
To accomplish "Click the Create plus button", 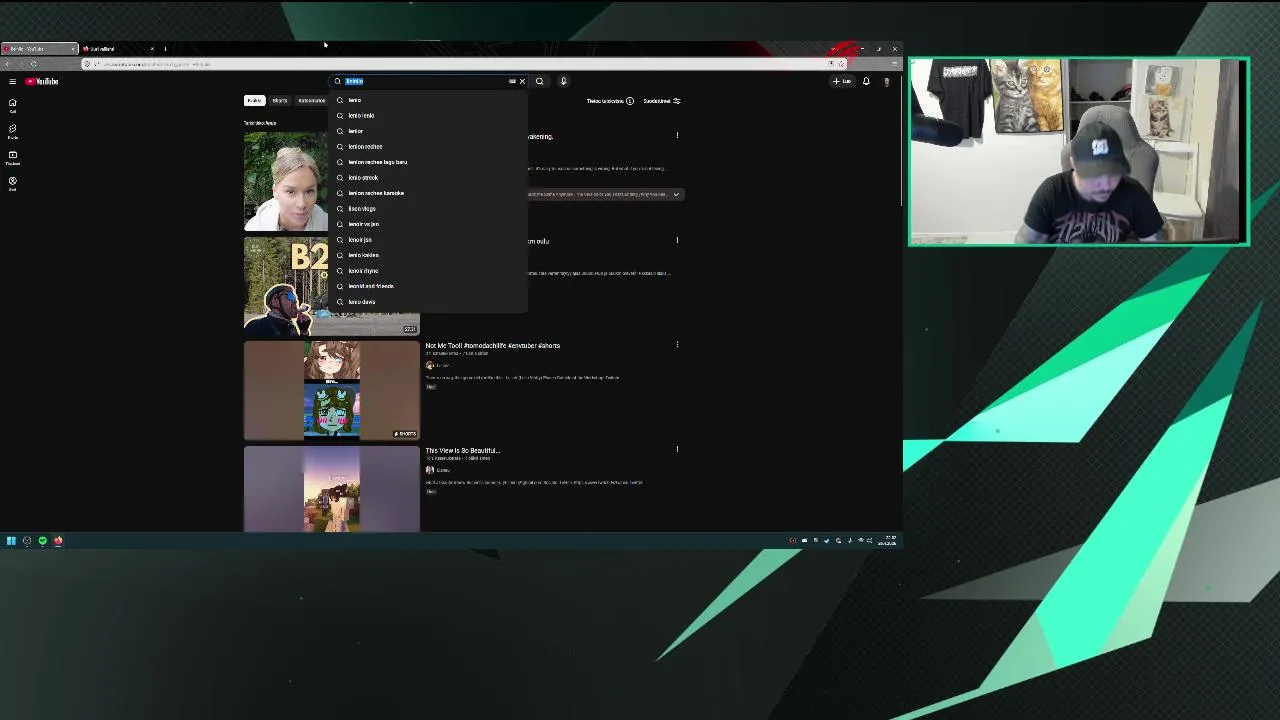I will pos(842,81).
